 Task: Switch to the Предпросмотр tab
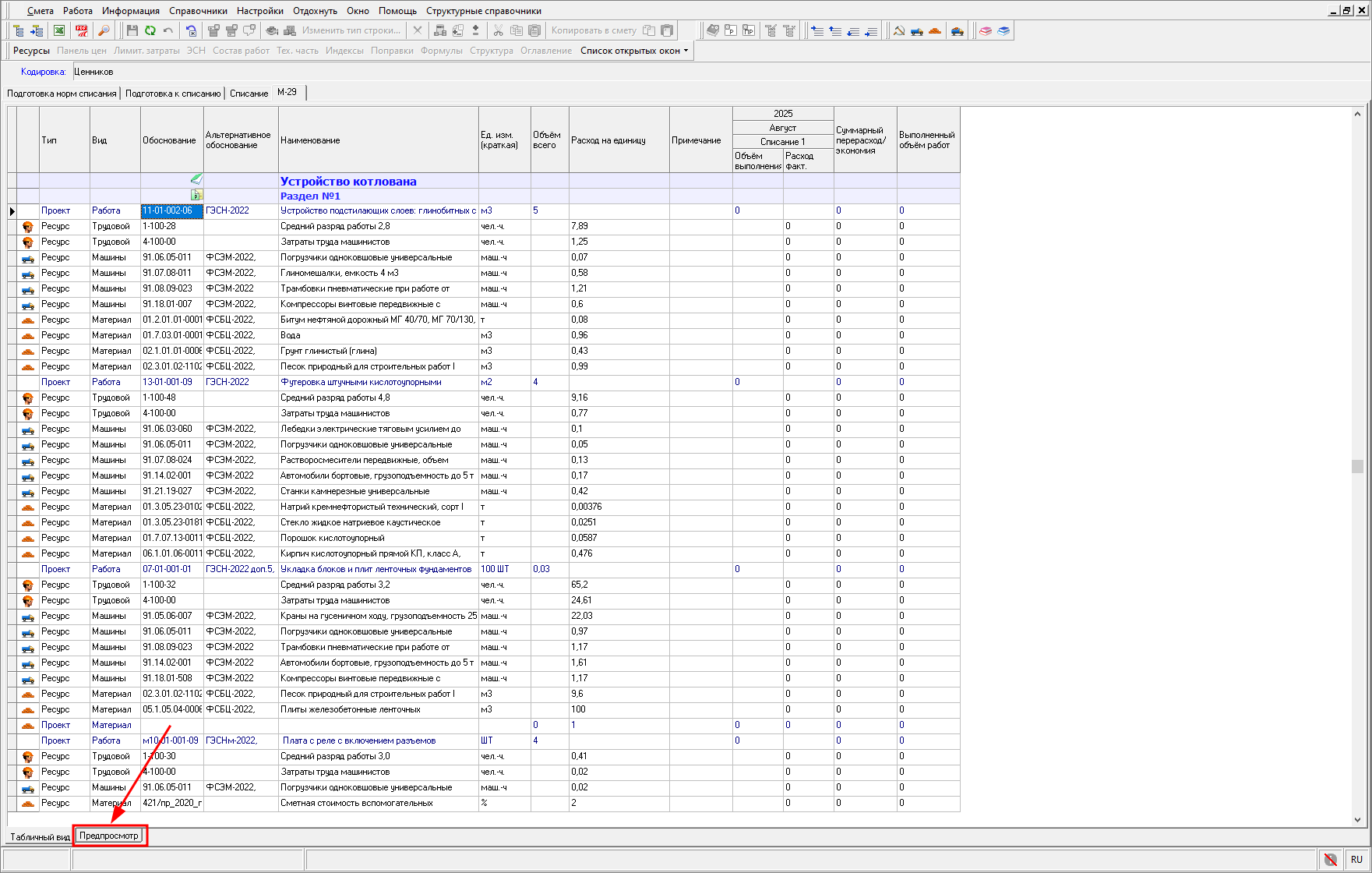(x=109, y=836)
